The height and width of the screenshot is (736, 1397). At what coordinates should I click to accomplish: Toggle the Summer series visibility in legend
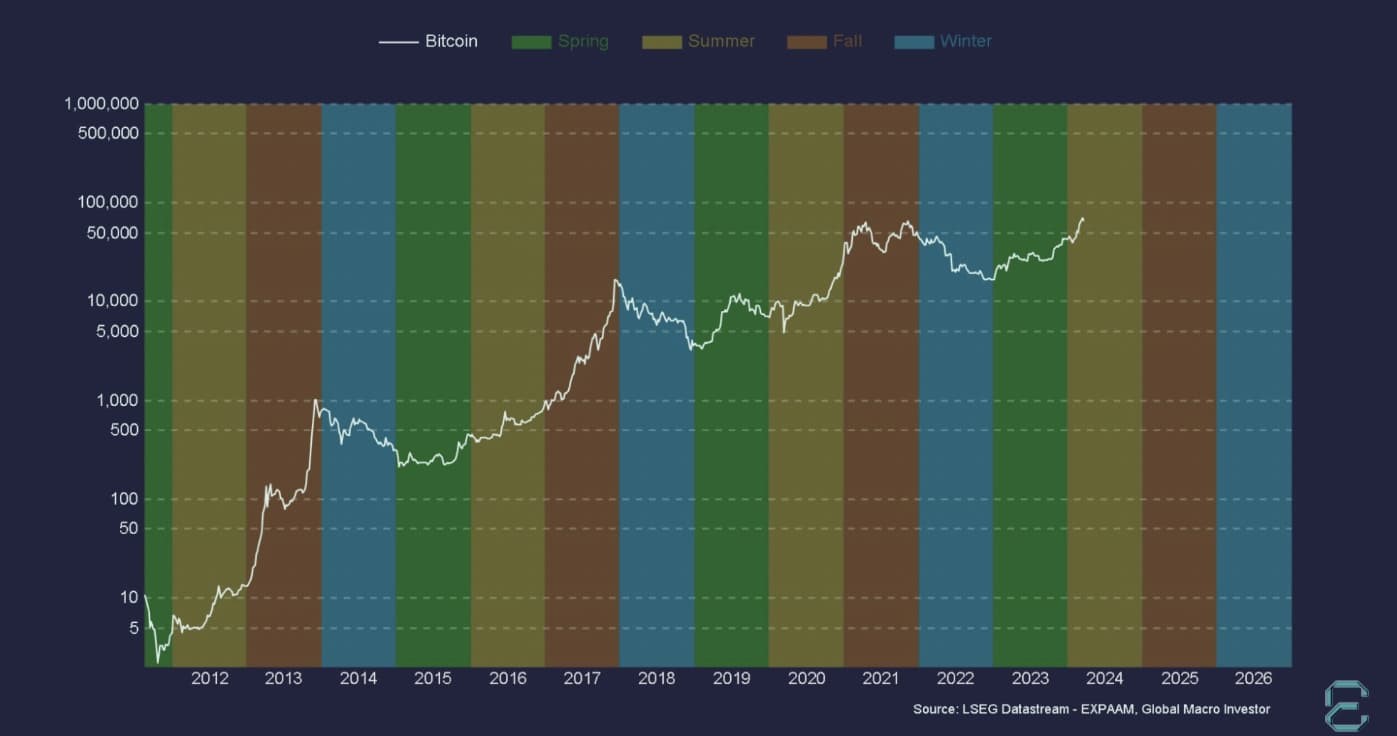[719, 41]
